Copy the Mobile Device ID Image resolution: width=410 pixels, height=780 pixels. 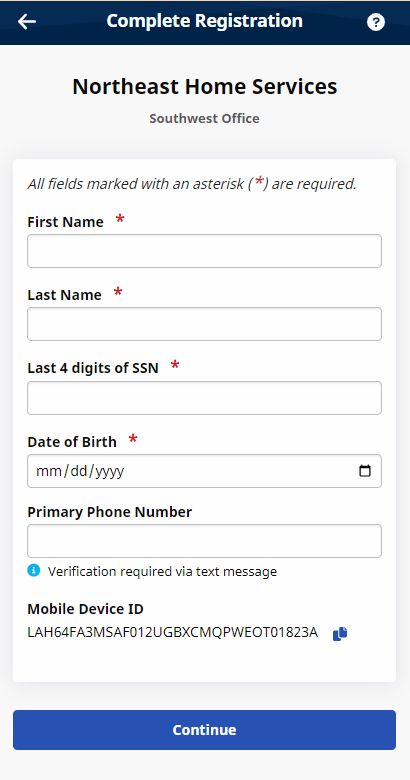click(x=340, y=634)
